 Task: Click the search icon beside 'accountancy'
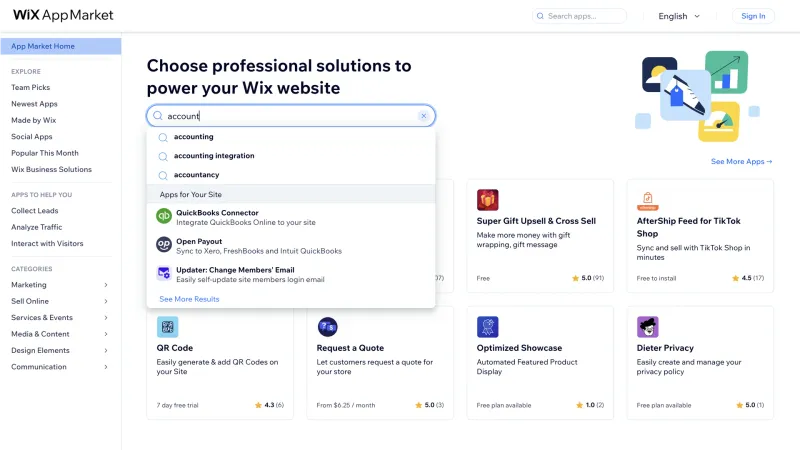[163, 176]
